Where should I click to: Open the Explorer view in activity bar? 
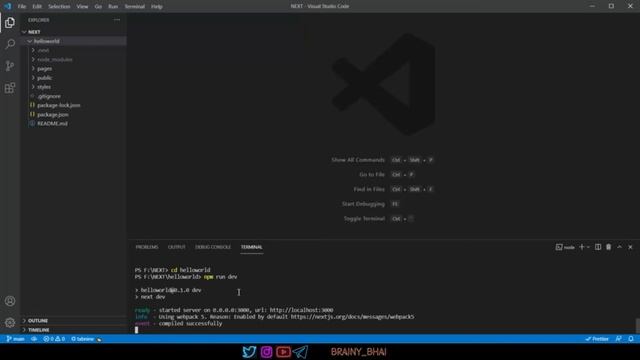pyautogui.click(x=10, y=22)
